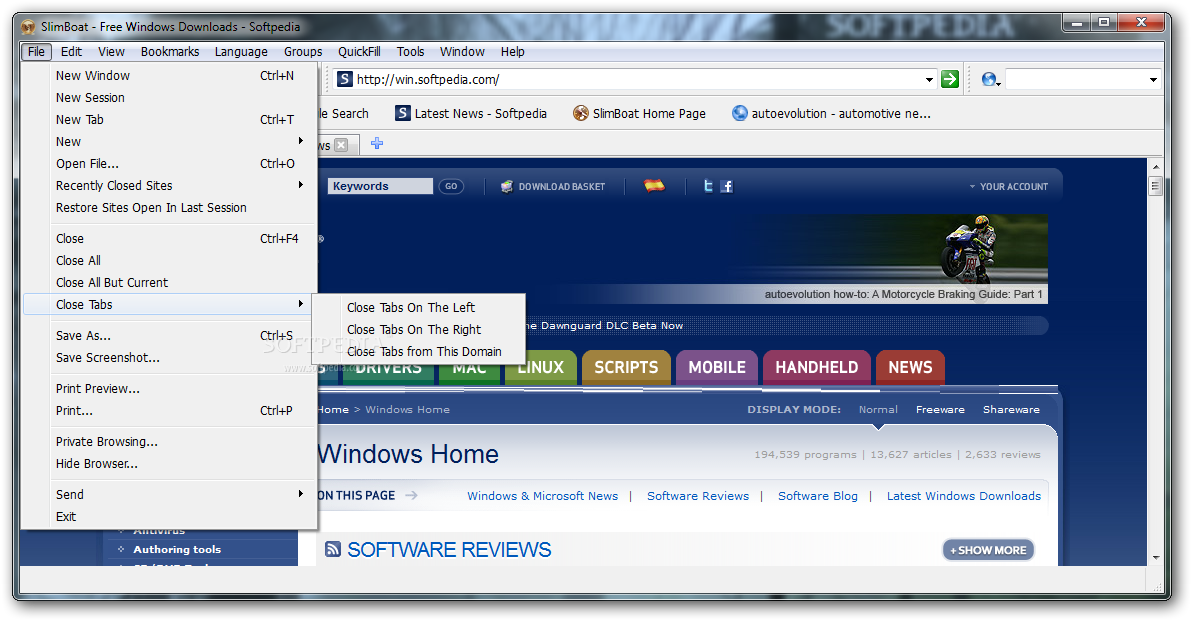1192x621 pixels.
Task: Switch display mode to Normal
Action: (878, 409)
